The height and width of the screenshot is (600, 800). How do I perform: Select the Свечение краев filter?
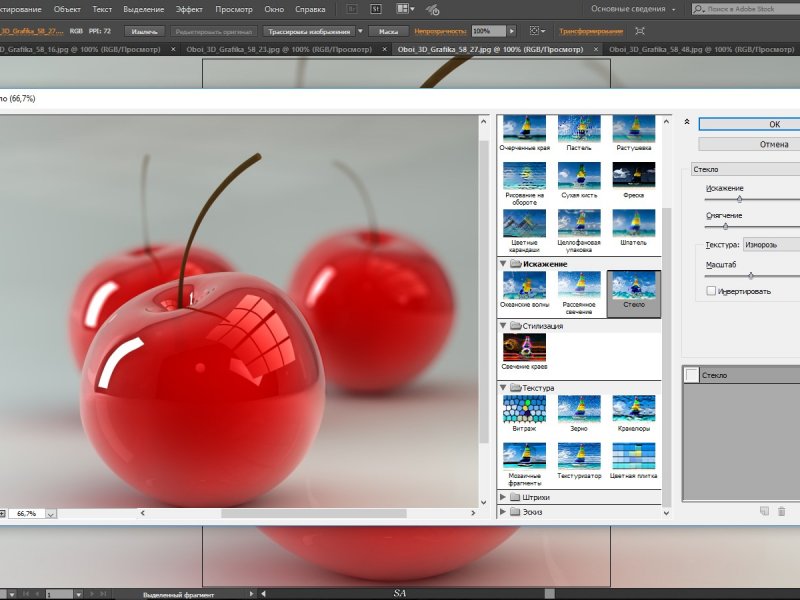[524, 352]
